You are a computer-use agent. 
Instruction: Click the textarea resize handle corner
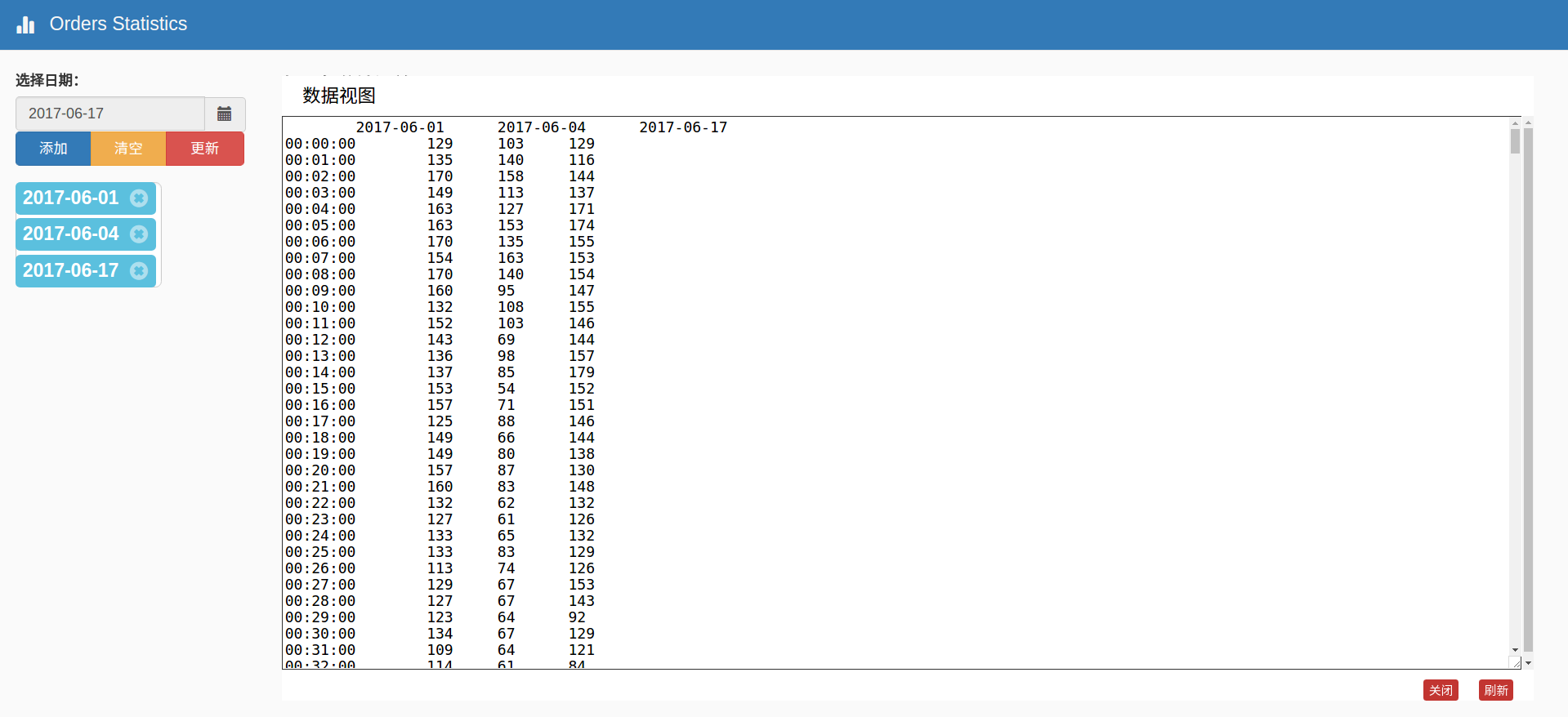click(1516, 663)
